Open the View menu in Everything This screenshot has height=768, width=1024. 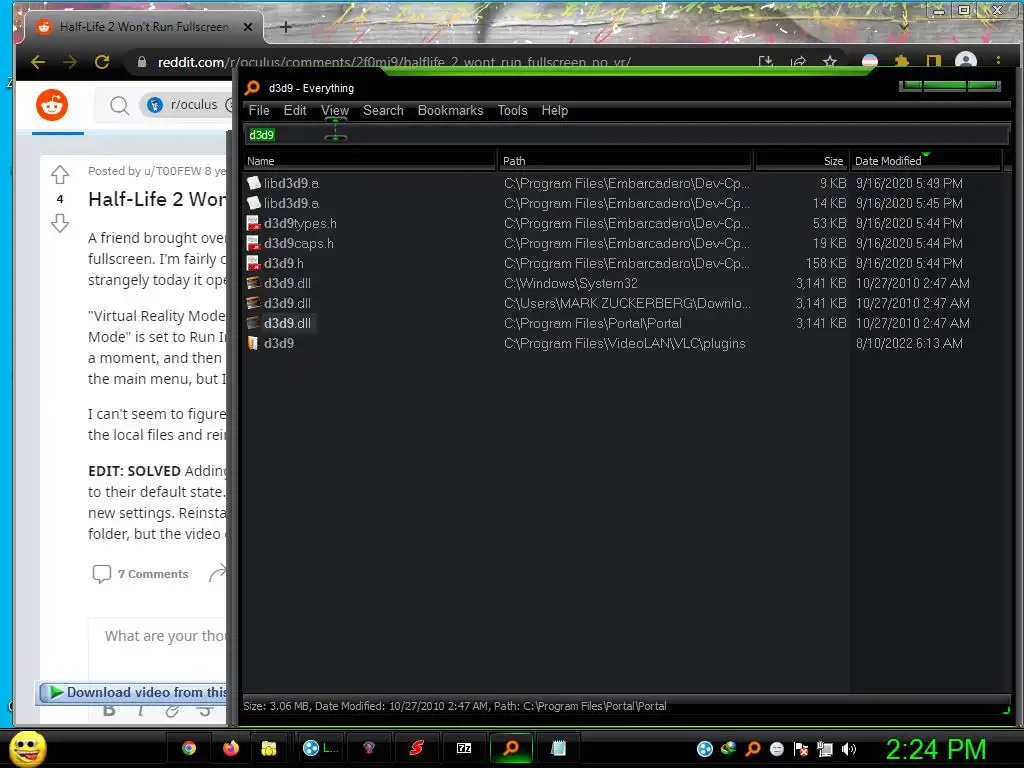[x=334, y=110]
